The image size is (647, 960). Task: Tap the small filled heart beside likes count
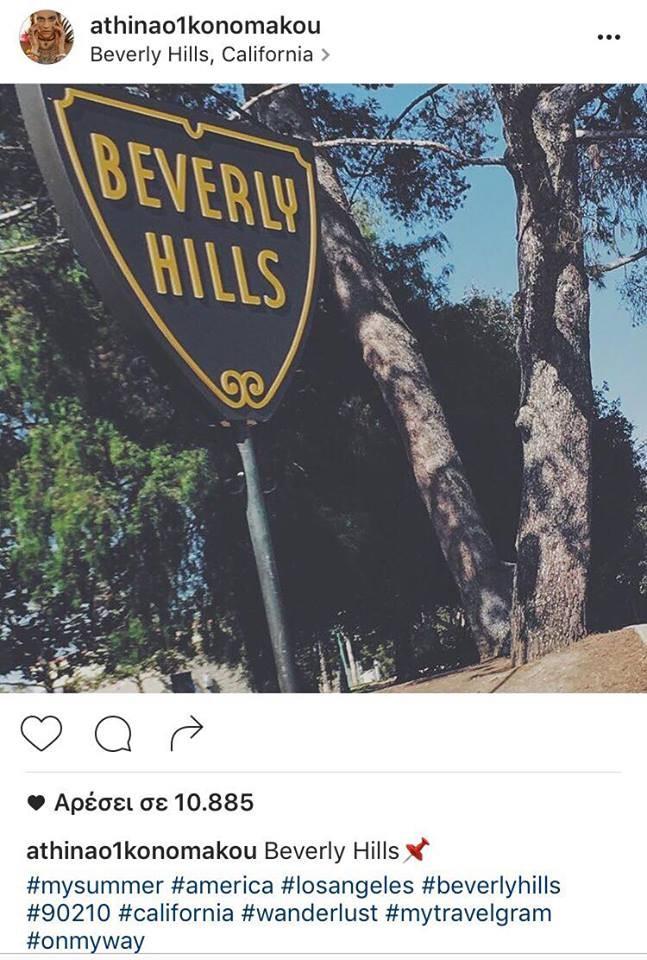(37, 803)
